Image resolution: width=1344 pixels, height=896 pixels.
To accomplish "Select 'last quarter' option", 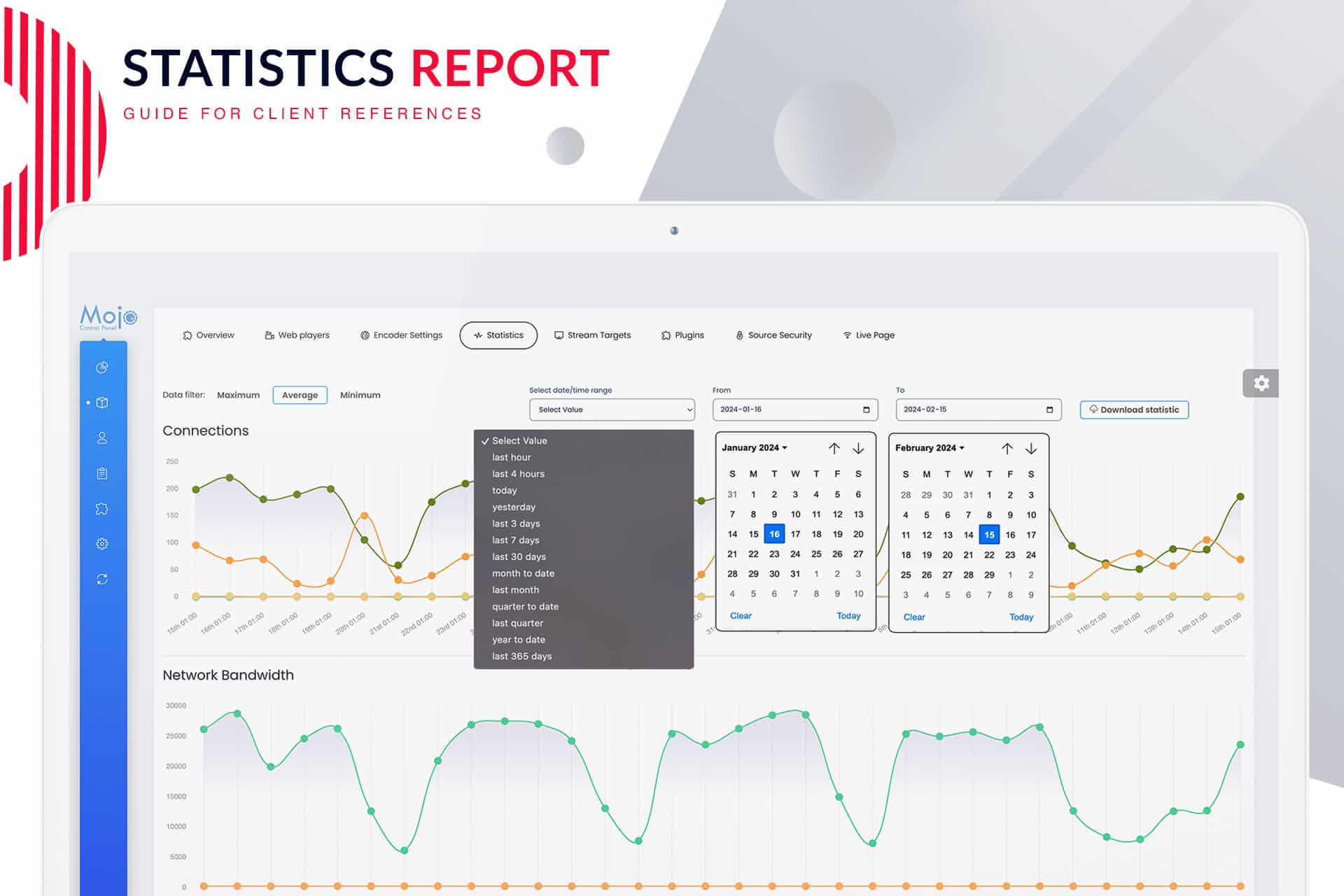I will [x=583, y=623].
